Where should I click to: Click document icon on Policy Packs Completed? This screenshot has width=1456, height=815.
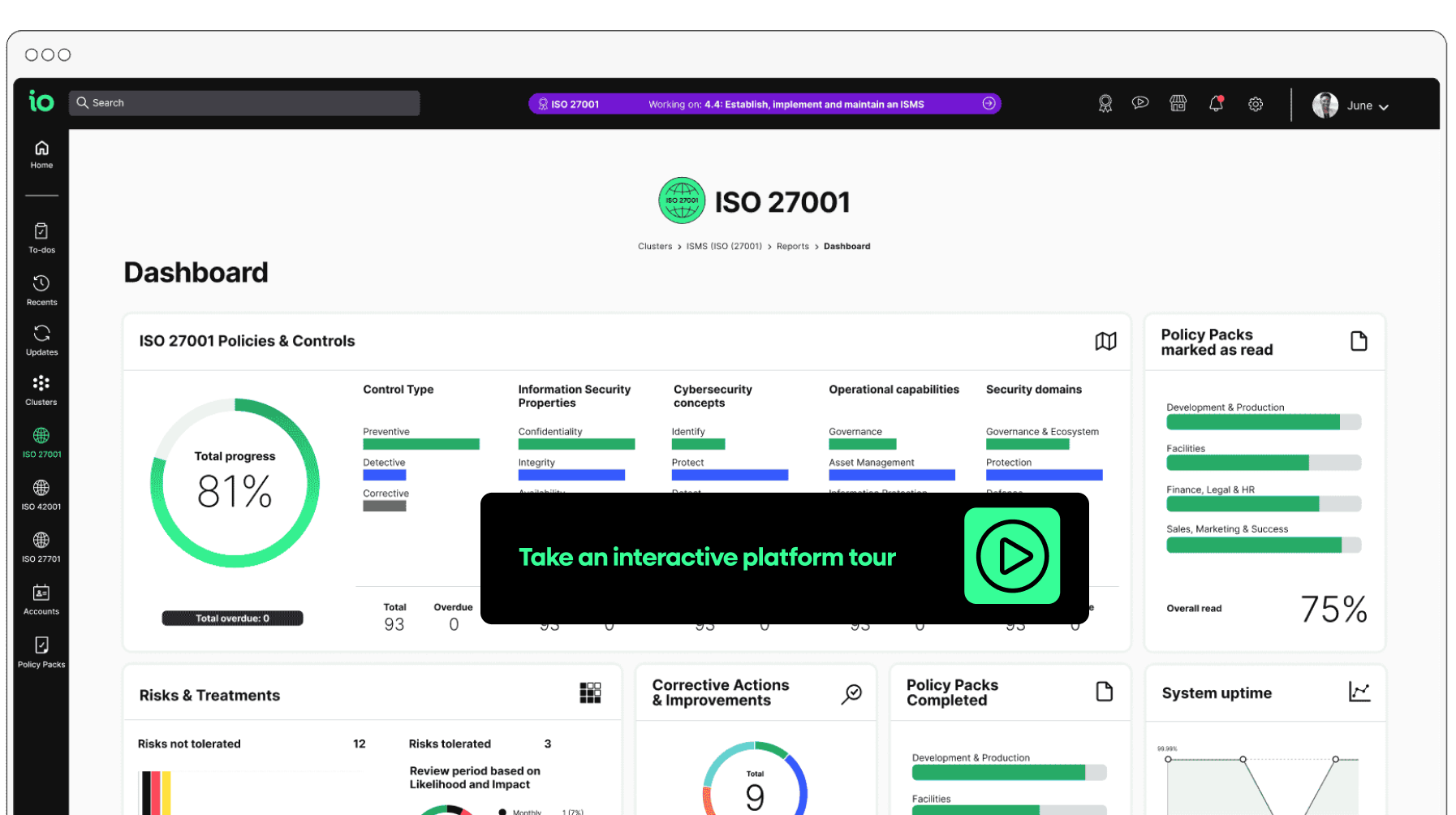tap(1104, 692)
